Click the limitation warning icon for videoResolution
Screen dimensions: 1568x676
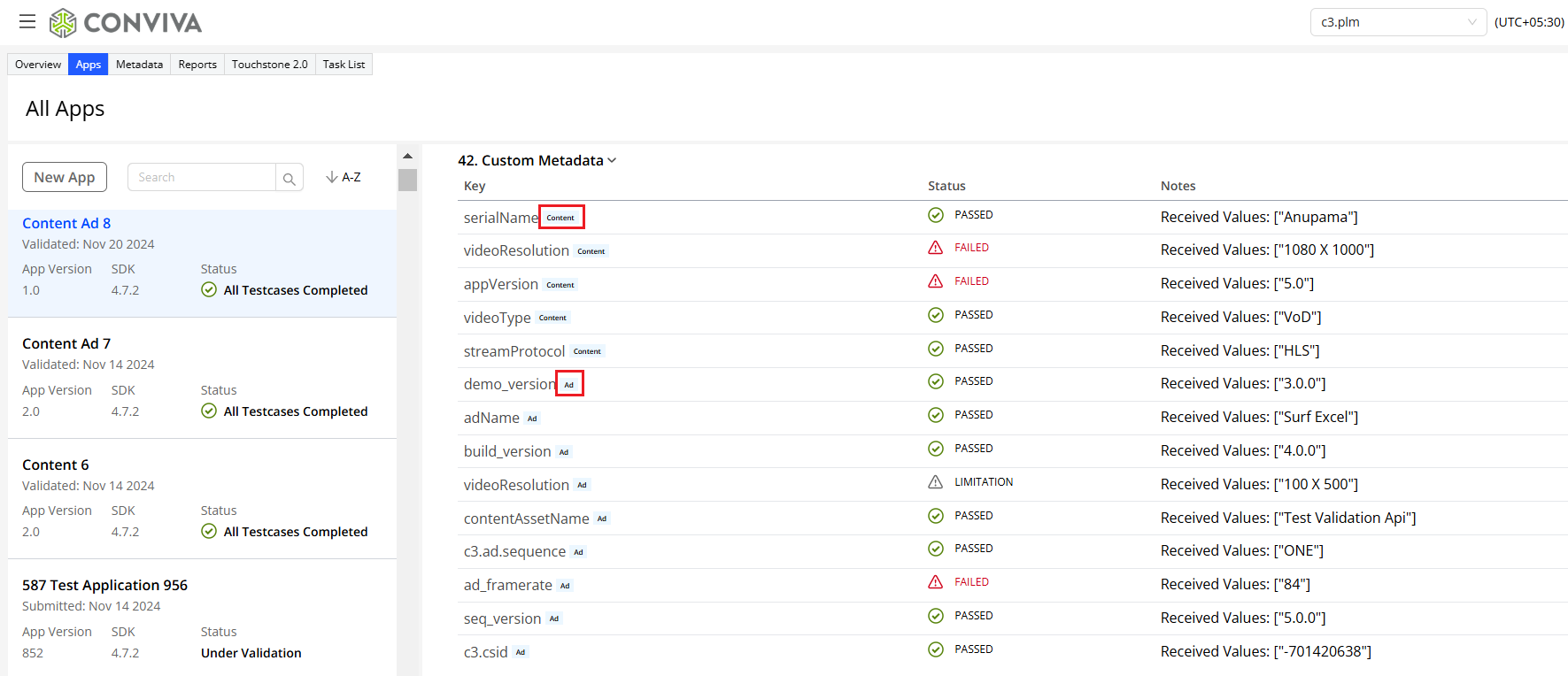pyautogui.click(x=935, y=482)
